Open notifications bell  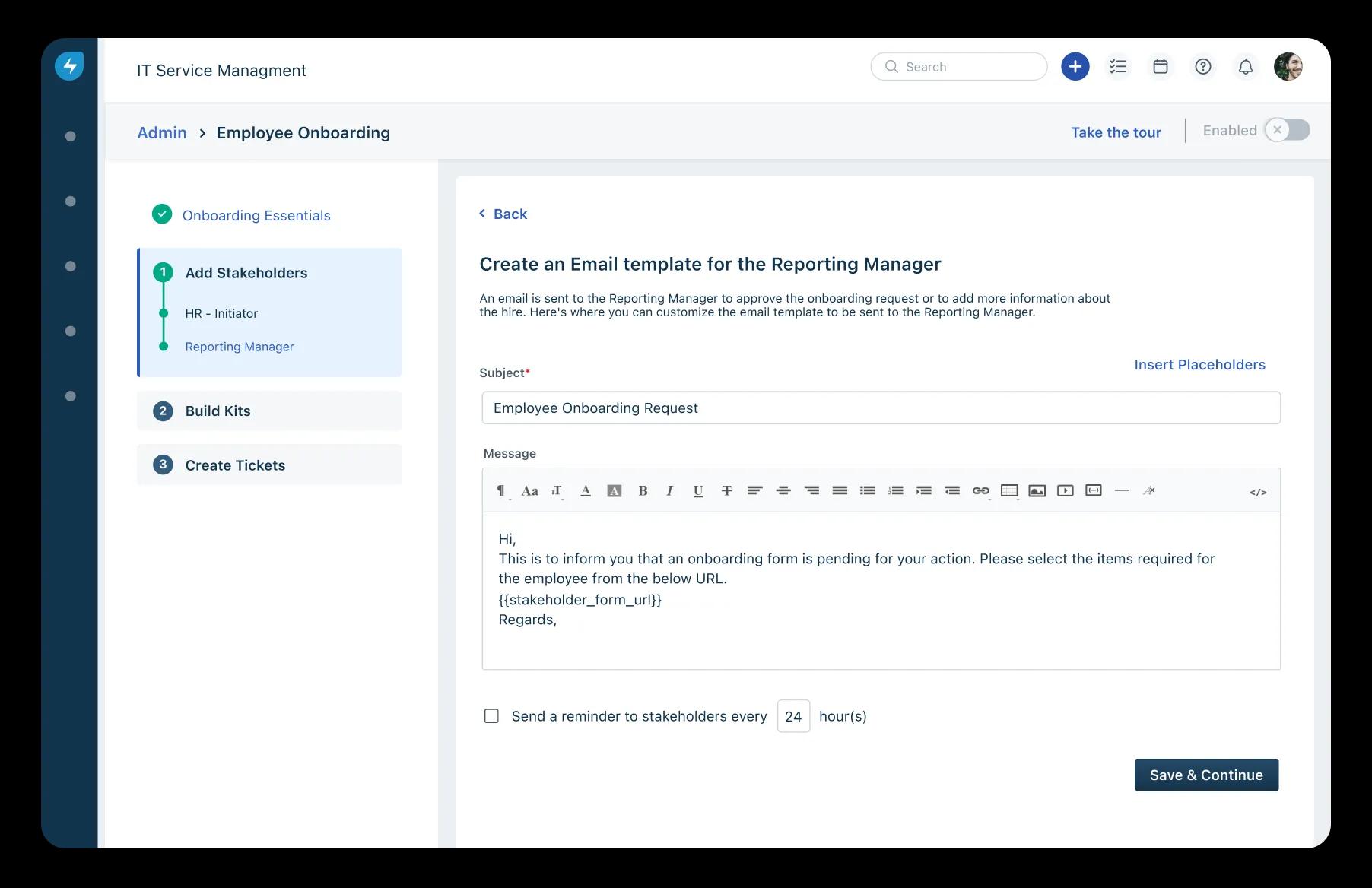point(1246,67)
